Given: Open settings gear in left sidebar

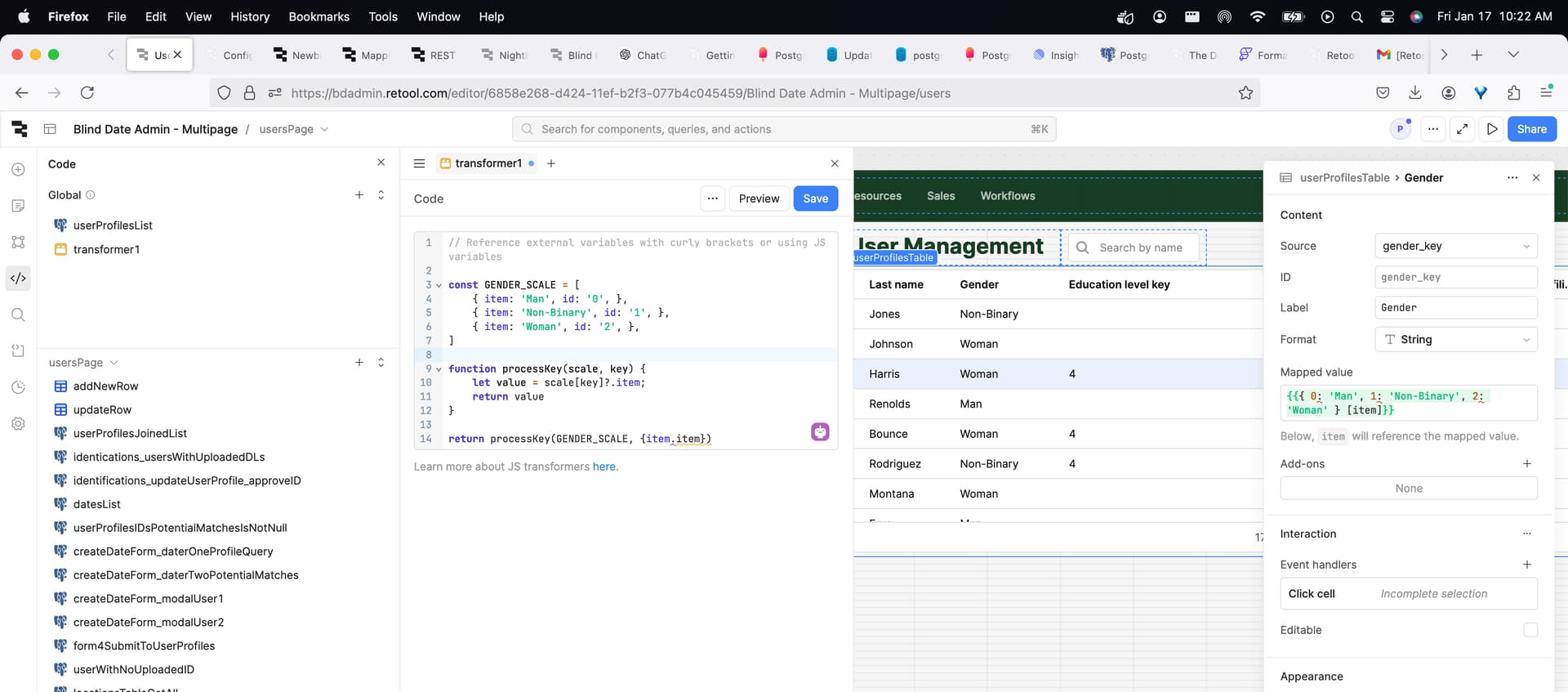Looking at the screenshot, I should click(x=18, y=424).
